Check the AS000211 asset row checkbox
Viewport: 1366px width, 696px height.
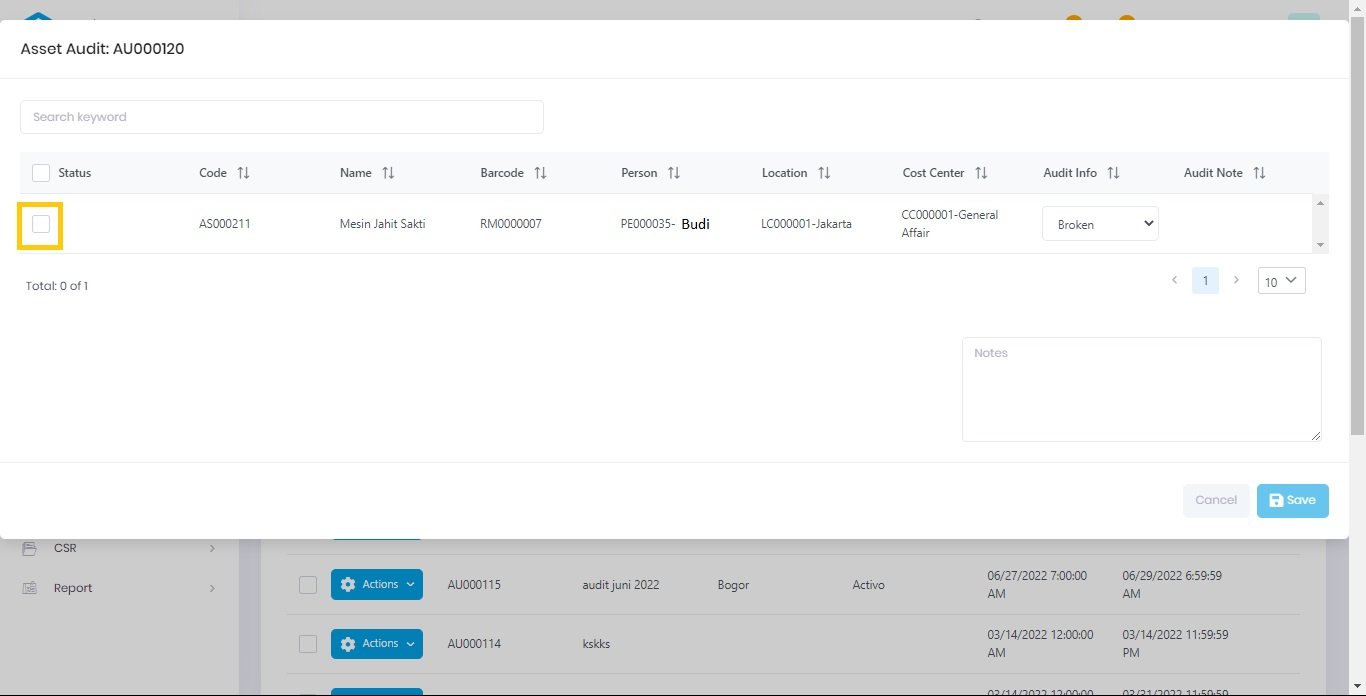coord(41,224)
